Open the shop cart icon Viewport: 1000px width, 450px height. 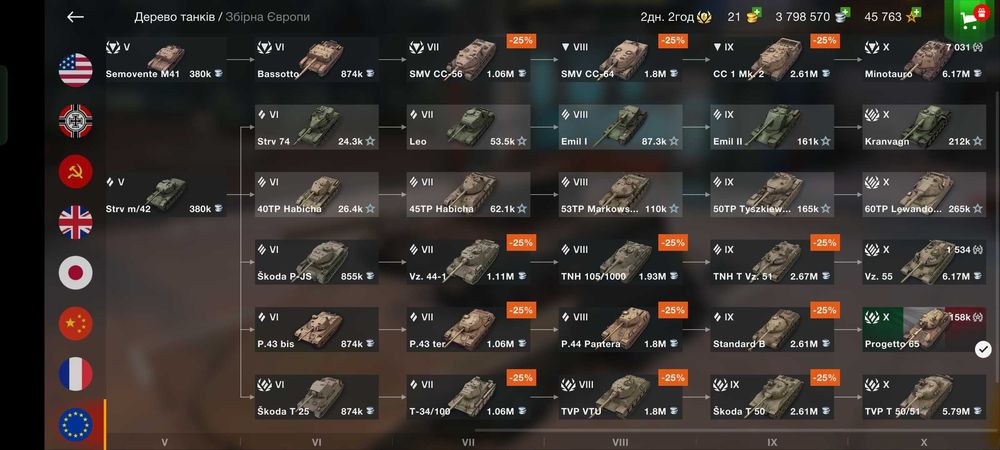972,20
